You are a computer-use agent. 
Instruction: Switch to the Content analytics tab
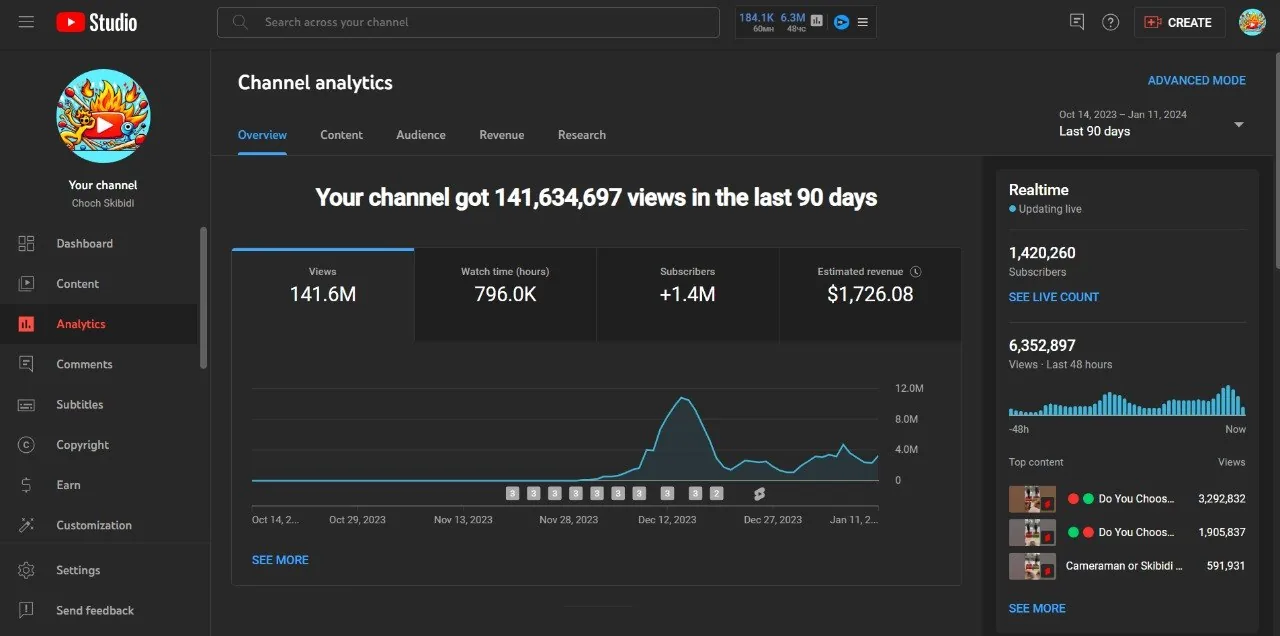(341, 135)
